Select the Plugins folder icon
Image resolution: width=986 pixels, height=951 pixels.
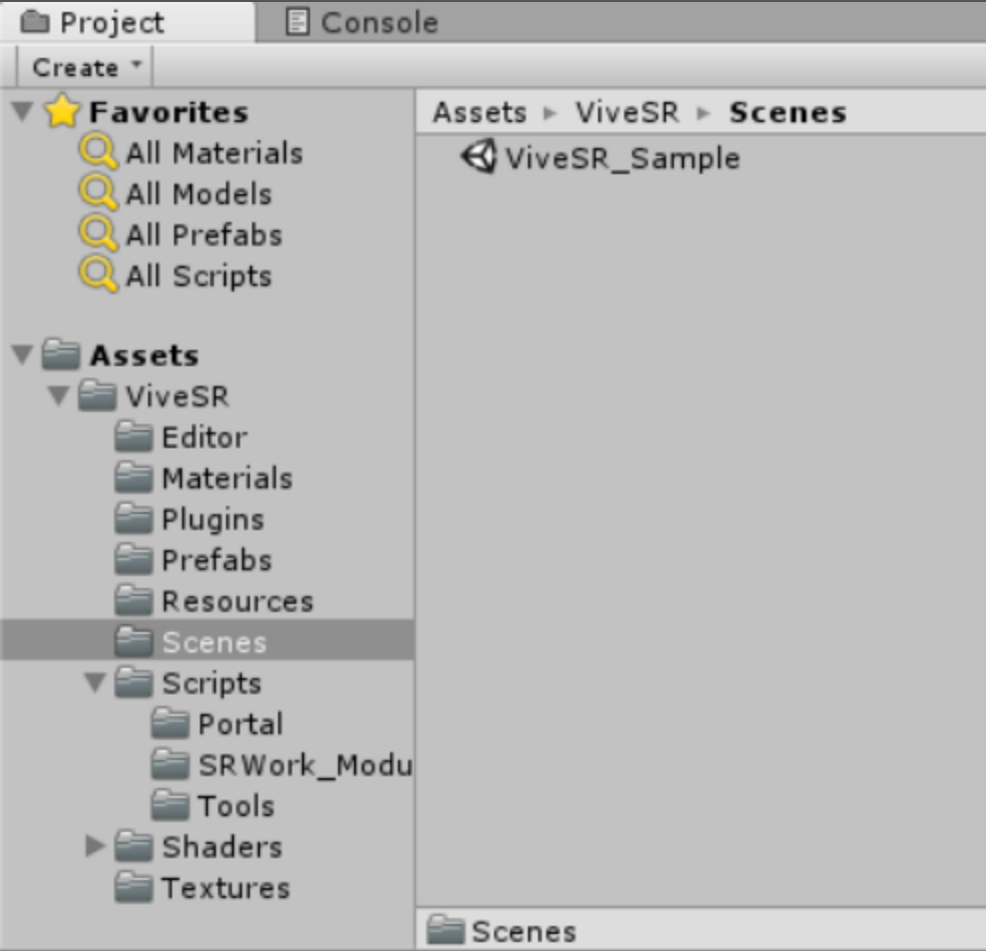click(133, 520)
